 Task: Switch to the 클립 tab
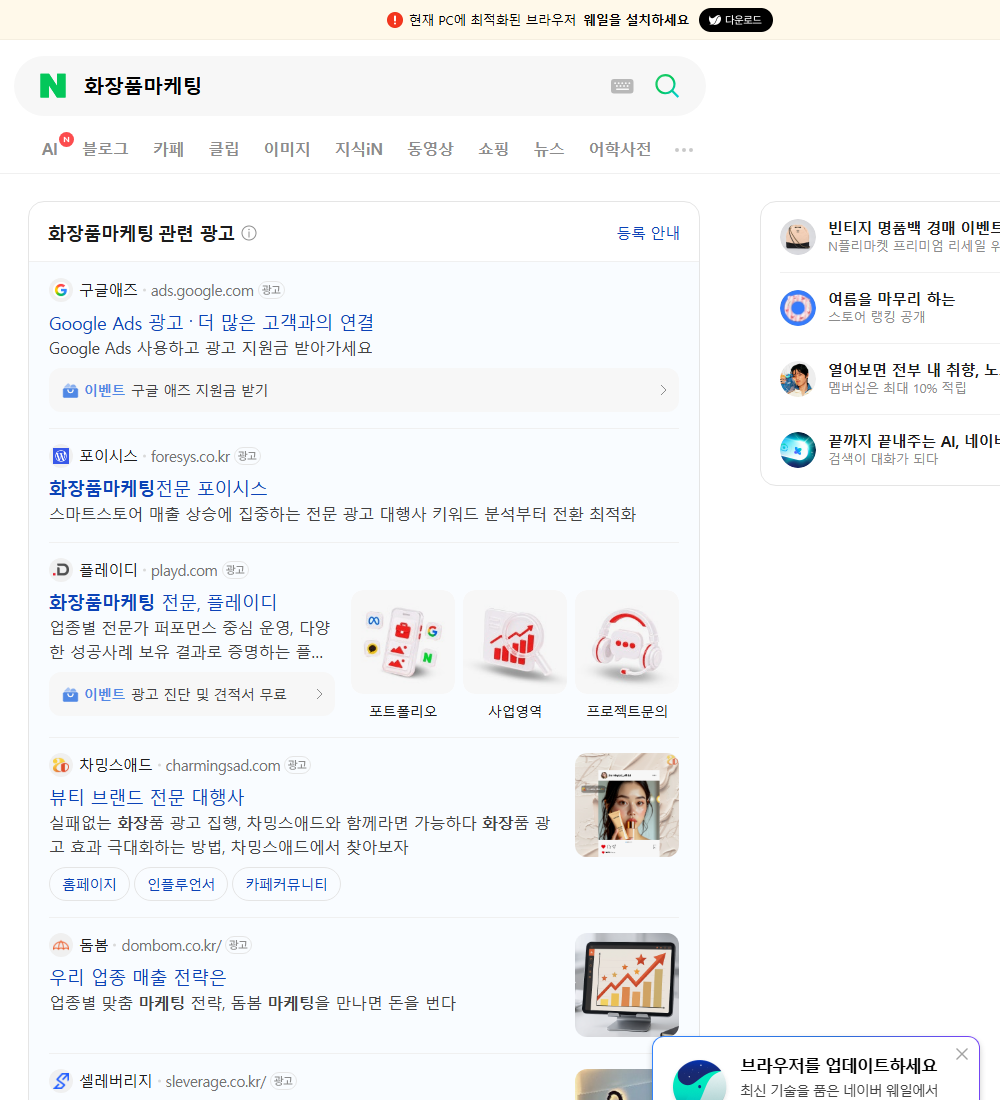[x=224, y=149]
